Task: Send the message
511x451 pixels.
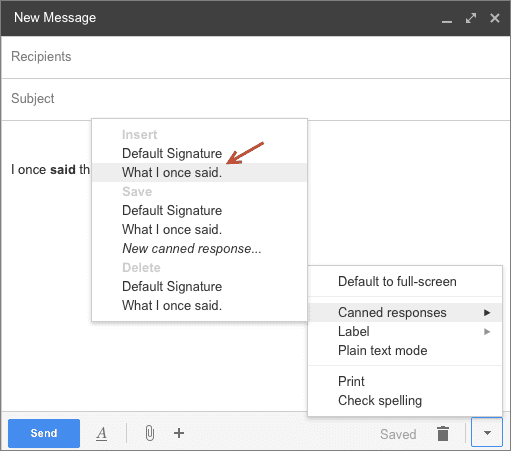Action: [44, 433]
